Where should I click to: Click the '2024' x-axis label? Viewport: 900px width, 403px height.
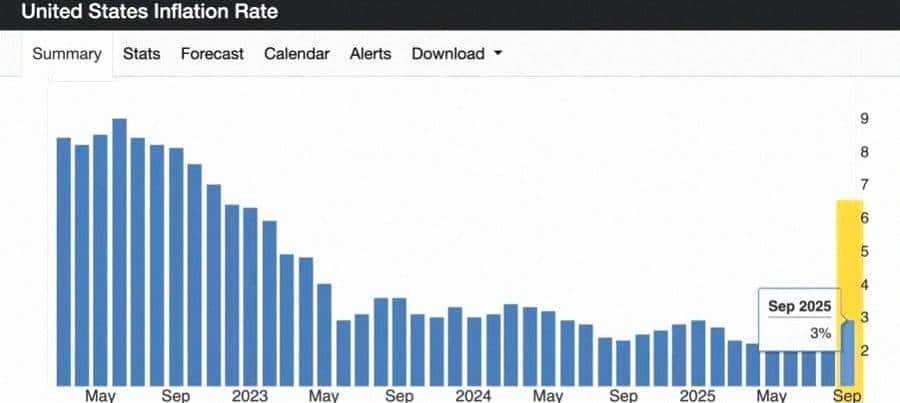(x=474, y=396)
